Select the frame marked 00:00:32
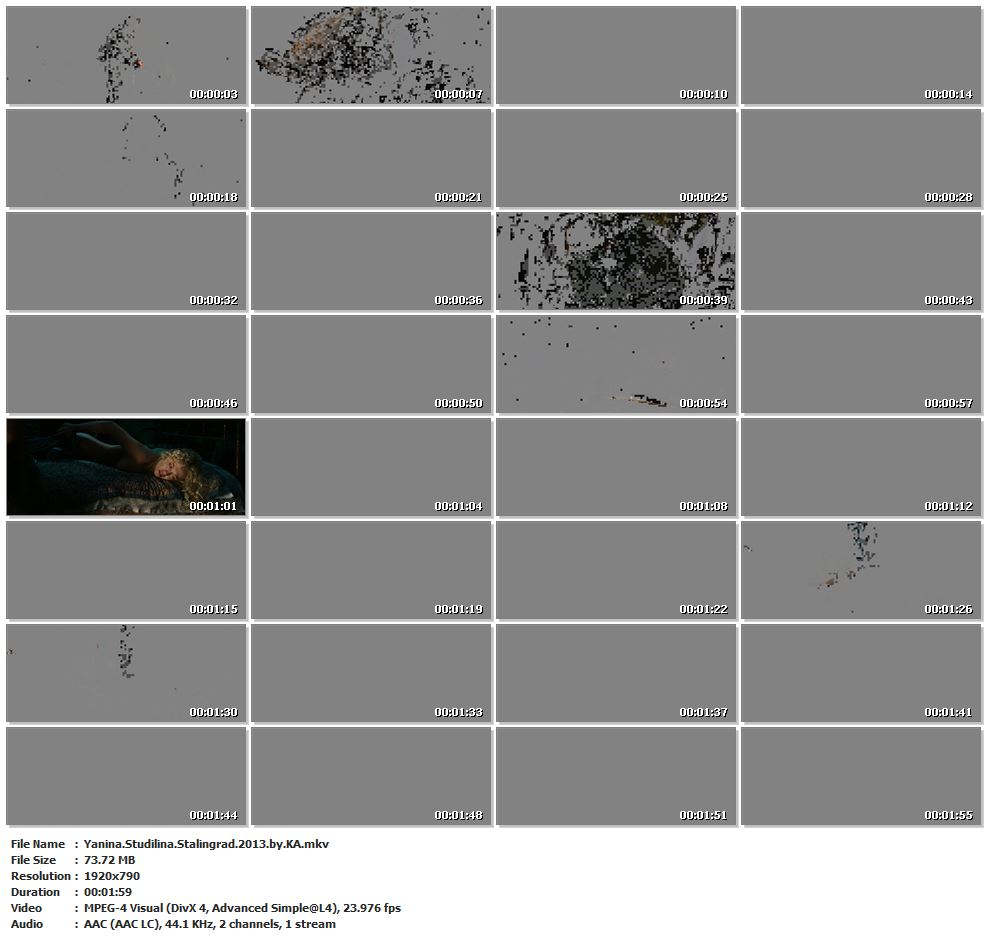 click(x=126, y=261)
